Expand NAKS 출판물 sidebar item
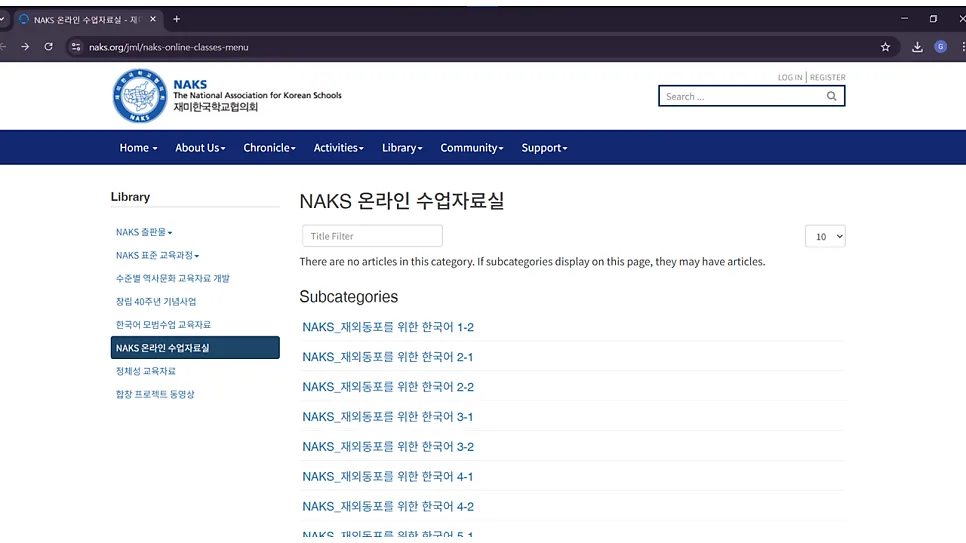966x543 pixels. coord(144,232)
